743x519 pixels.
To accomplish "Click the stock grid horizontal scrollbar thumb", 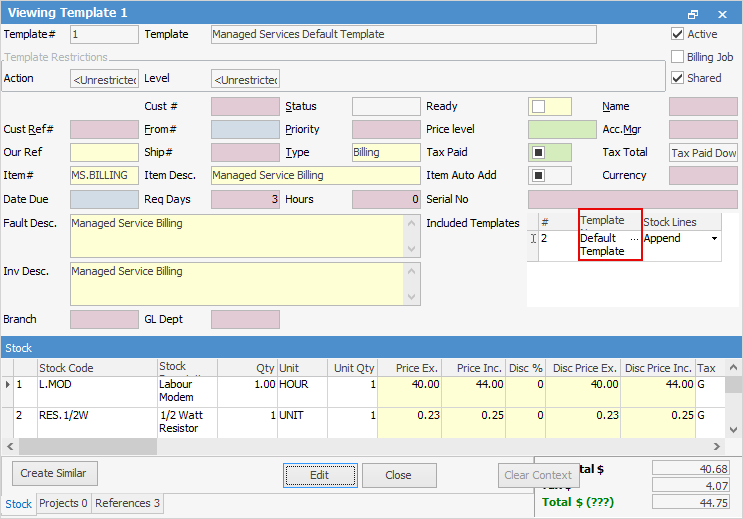I will tap(88, 446).
